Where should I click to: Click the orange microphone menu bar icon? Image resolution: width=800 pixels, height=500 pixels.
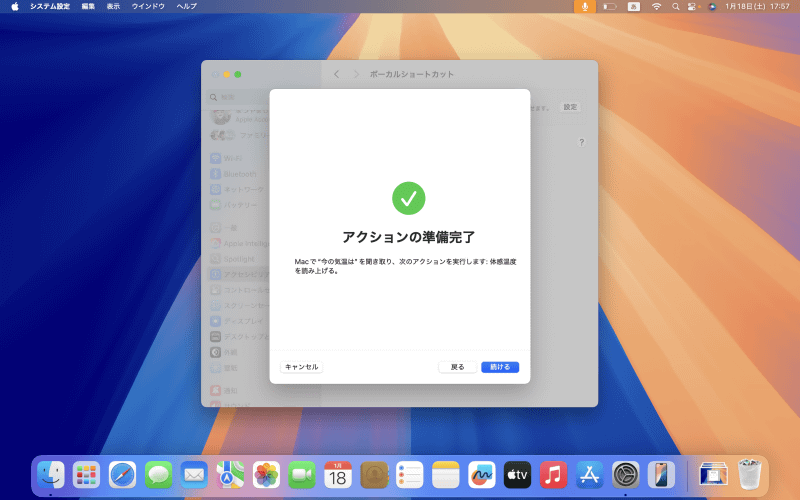(x=585, y=6)
